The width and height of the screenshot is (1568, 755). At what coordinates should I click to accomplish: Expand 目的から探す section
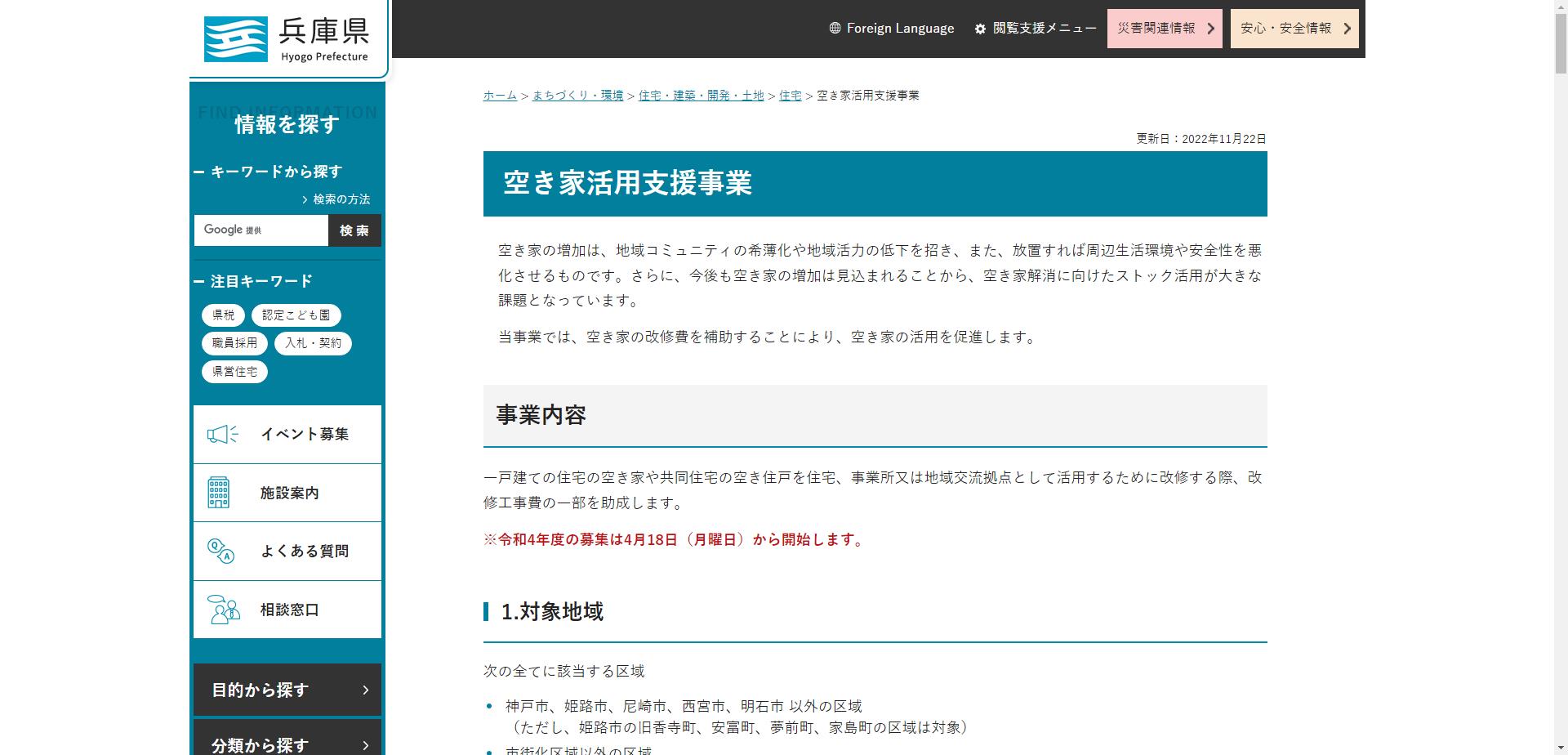(287, 690)
